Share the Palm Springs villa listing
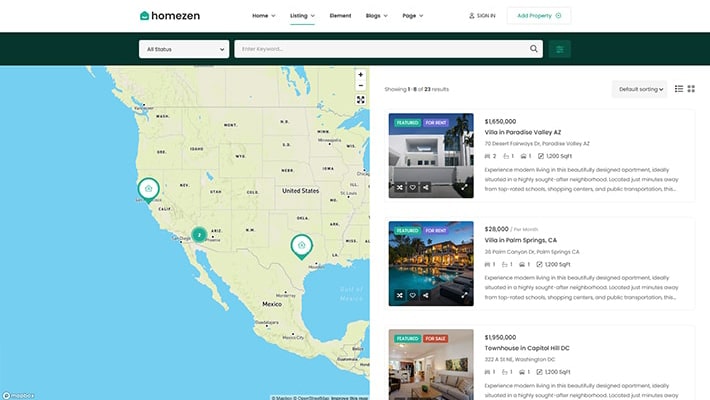Image resolution: width=710 pixels, height=400 pixels. 426,295
